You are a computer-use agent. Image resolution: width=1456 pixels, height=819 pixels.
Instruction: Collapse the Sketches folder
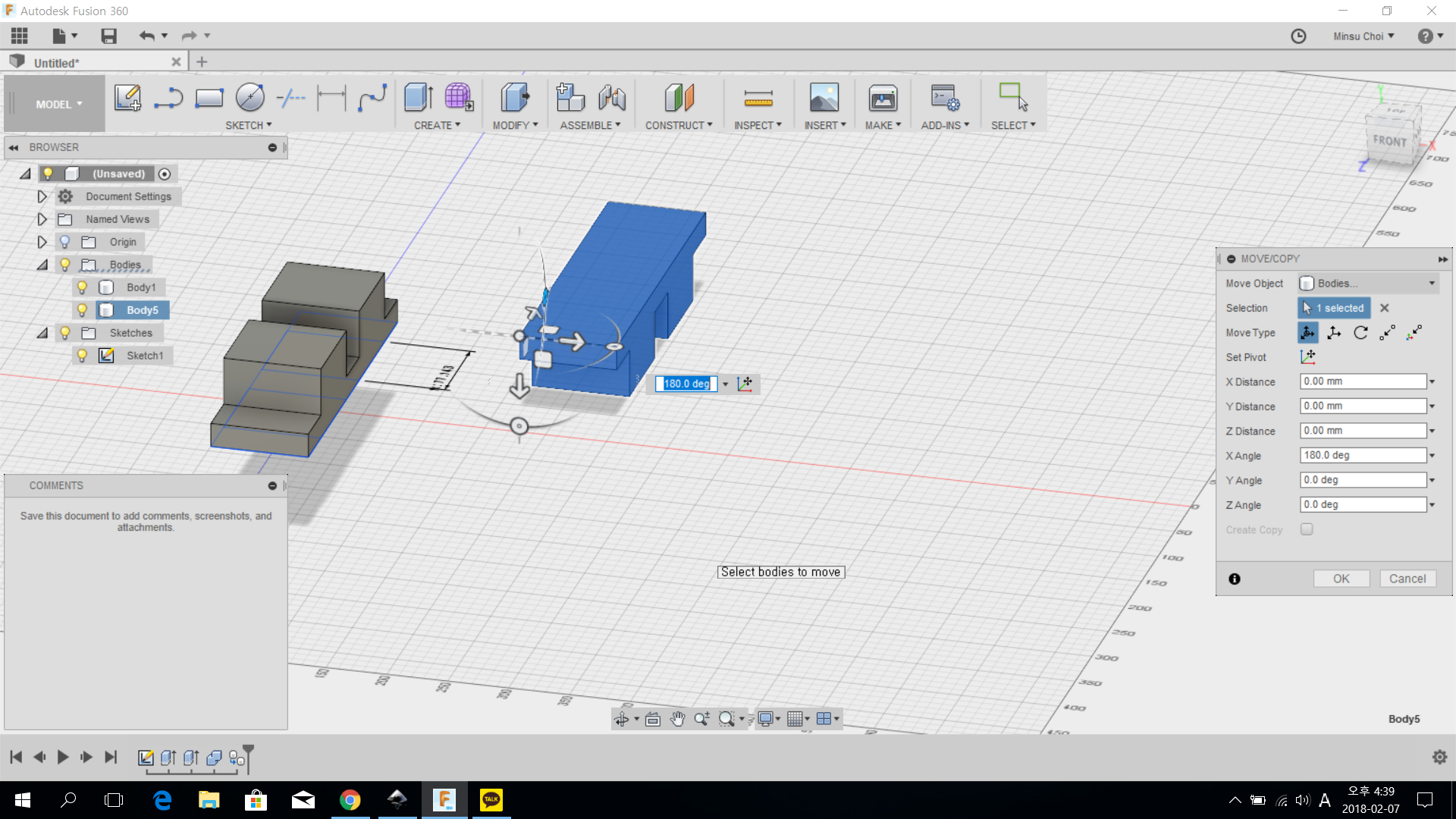pyautogui.click(x=42, y=333)
